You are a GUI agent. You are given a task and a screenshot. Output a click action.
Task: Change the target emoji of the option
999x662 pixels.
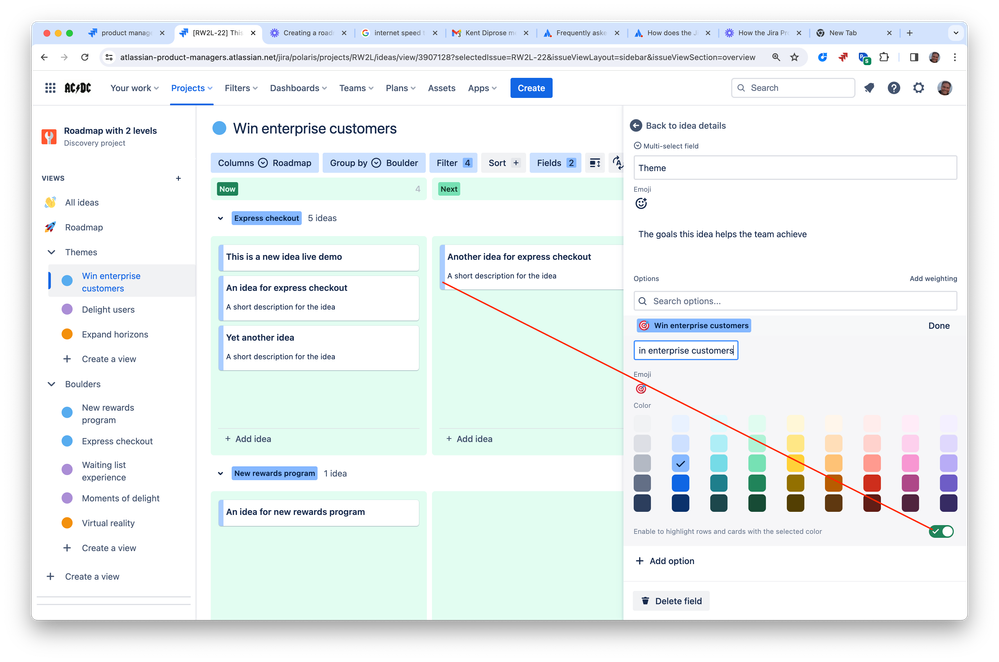[x=641, y=389]
